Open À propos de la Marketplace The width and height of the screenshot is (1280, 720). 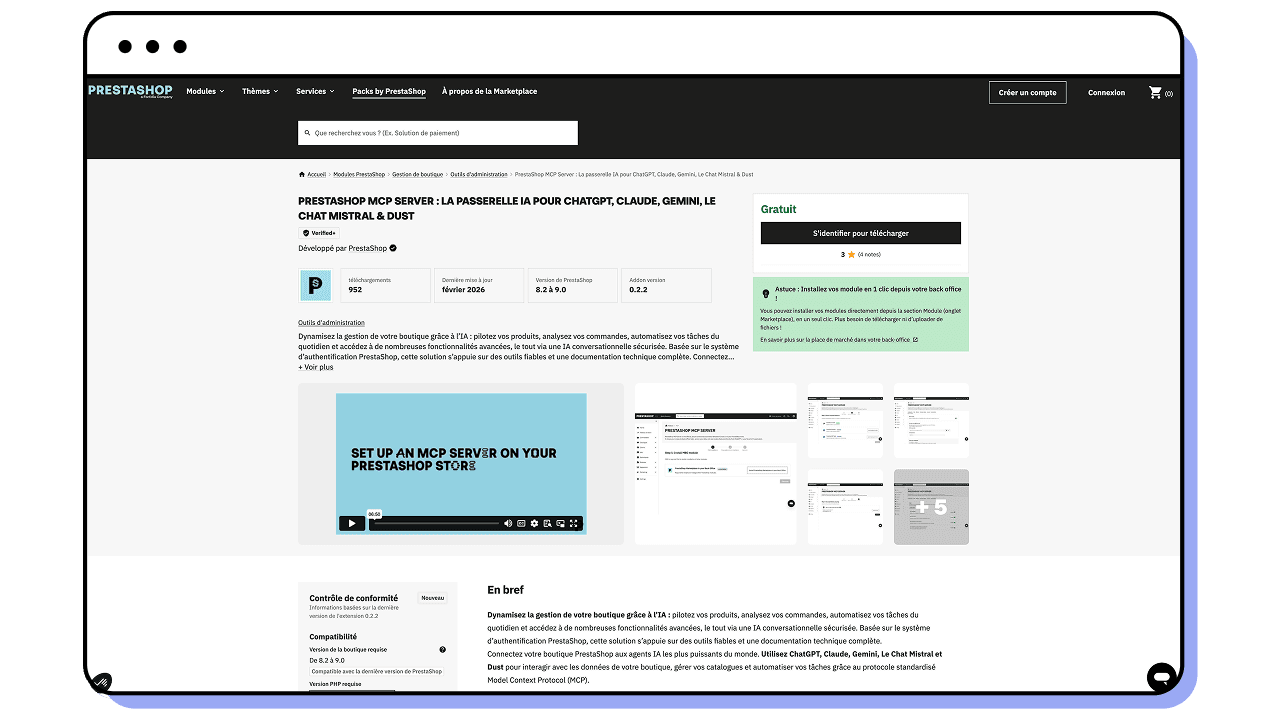(489, 92)
